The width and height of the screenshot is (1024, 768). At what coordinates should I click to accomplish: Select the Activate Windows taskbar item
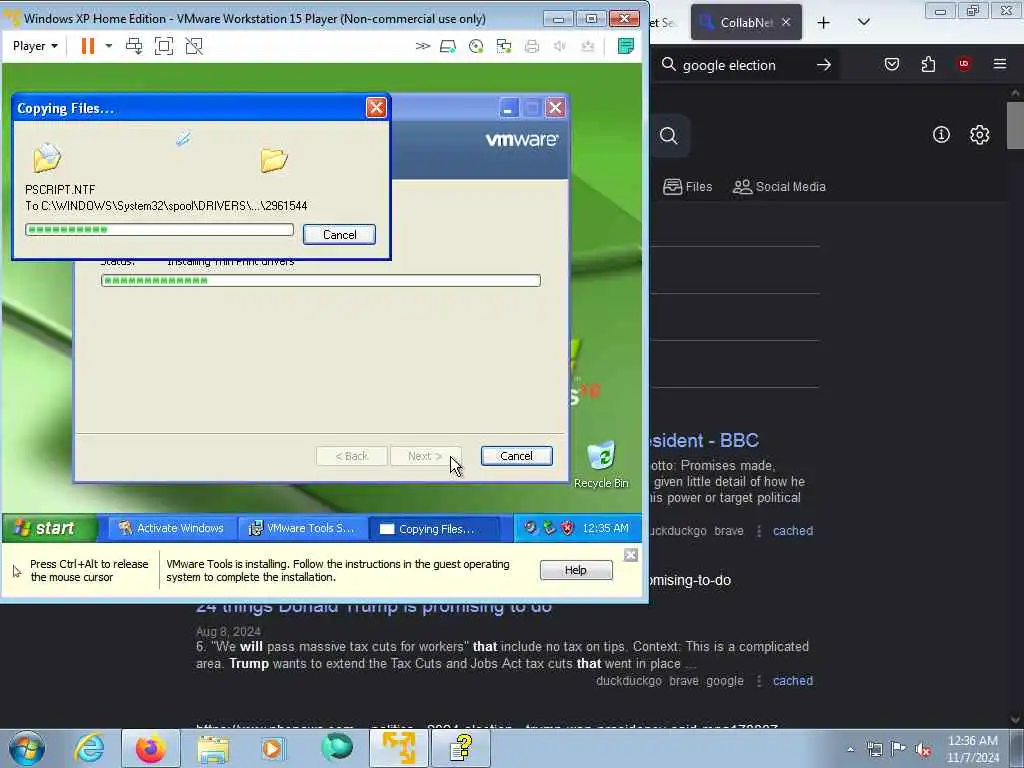[x=170, y=528]
